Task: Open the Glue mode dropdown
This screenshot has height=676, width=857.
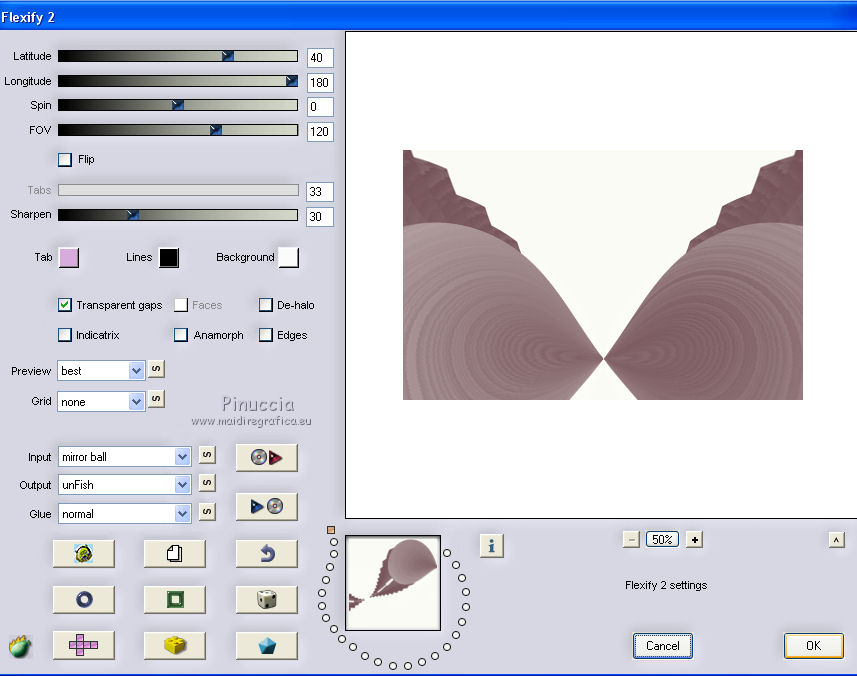Action: point(125,514)
